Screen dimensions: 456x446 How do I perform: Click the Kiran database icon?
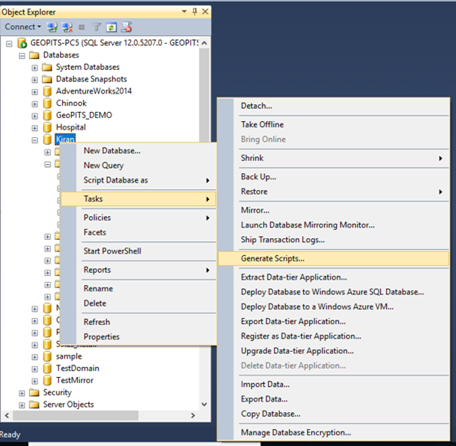pyautogui.click(x=47, y=139)
